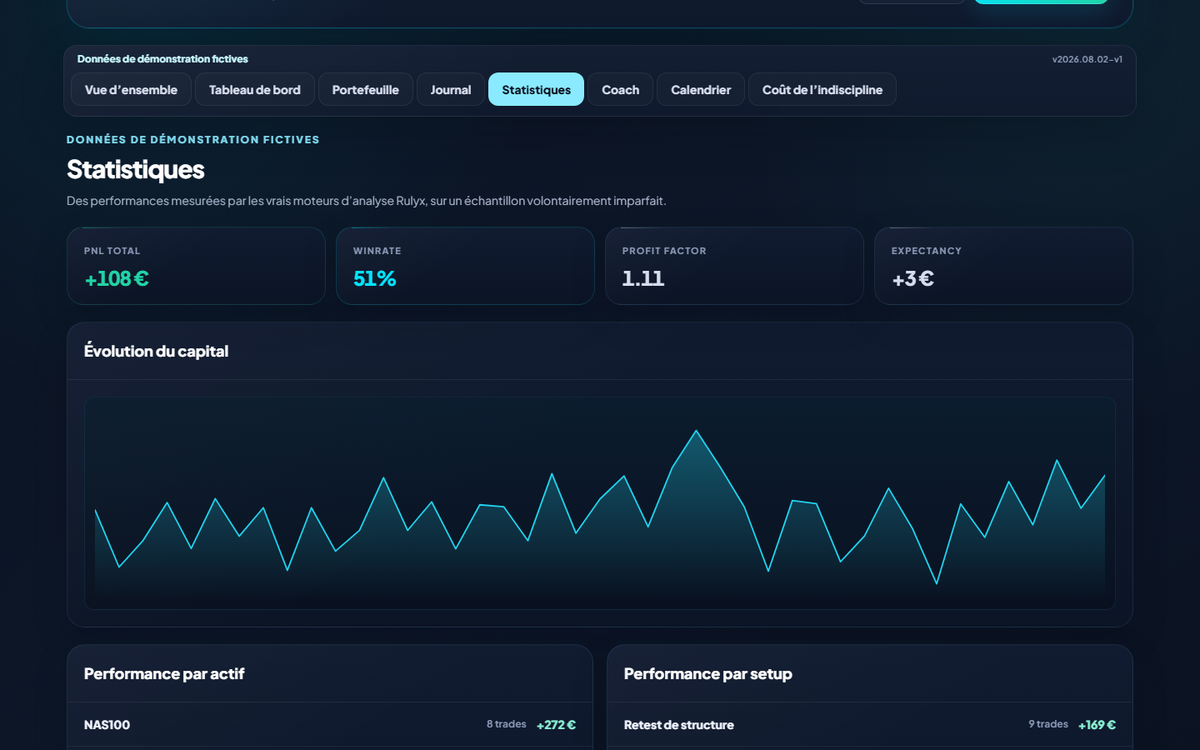The width and height of the screenshot is (1200, 750).
Task: Click the version label v2026.08.02-v1
Action: [x=1087, y=59]
